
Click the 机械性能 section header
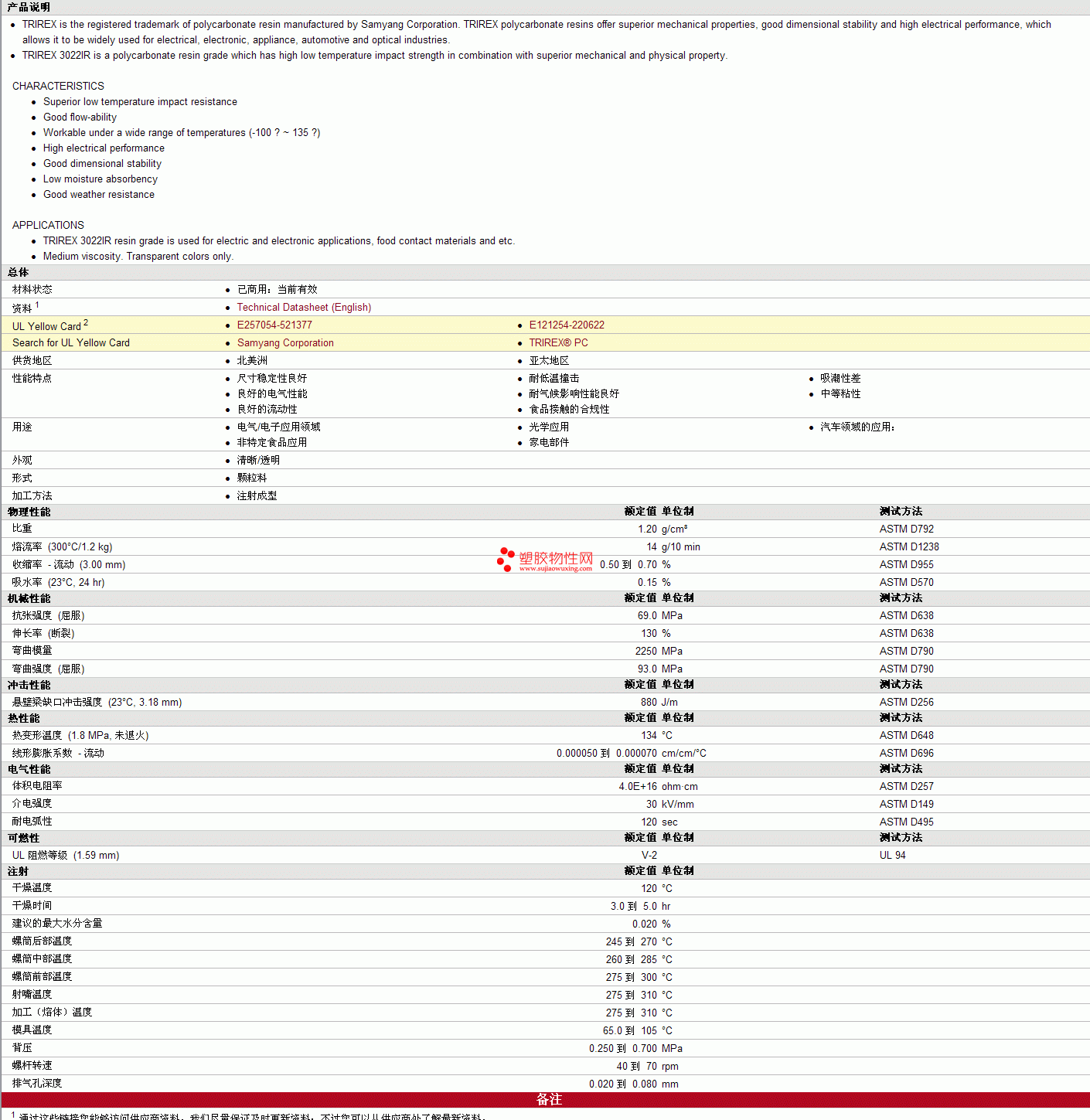[x=29, y=599]
